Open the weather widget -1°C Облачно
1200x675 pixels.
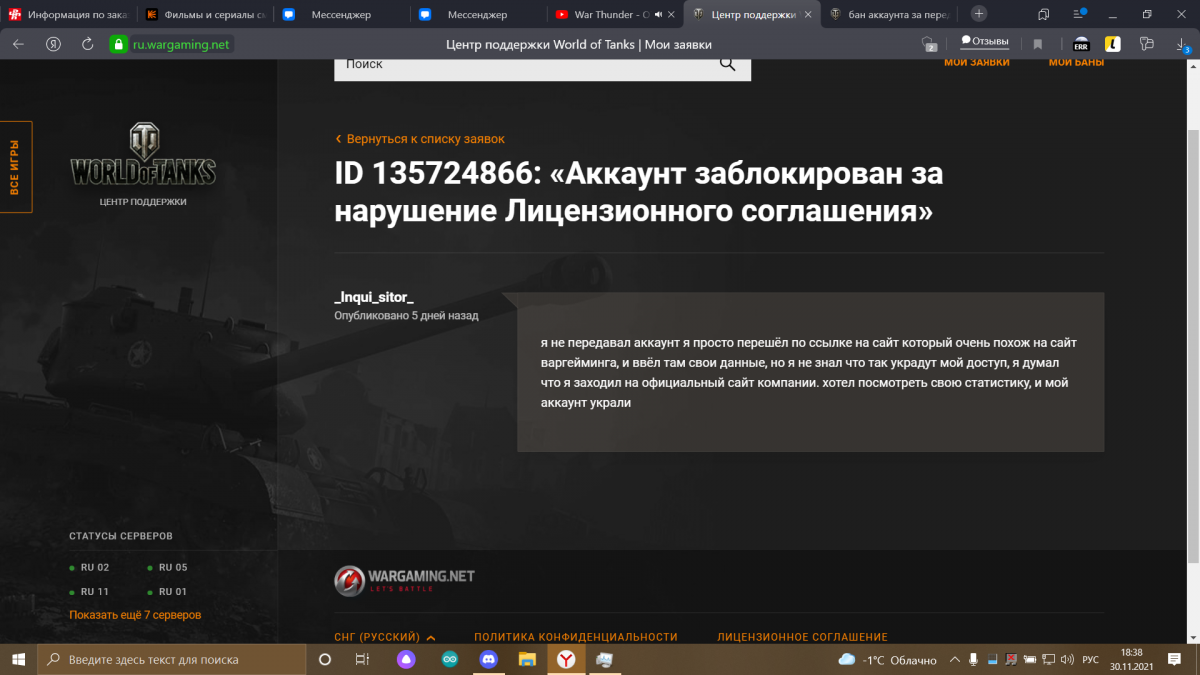tap(887, 660)
